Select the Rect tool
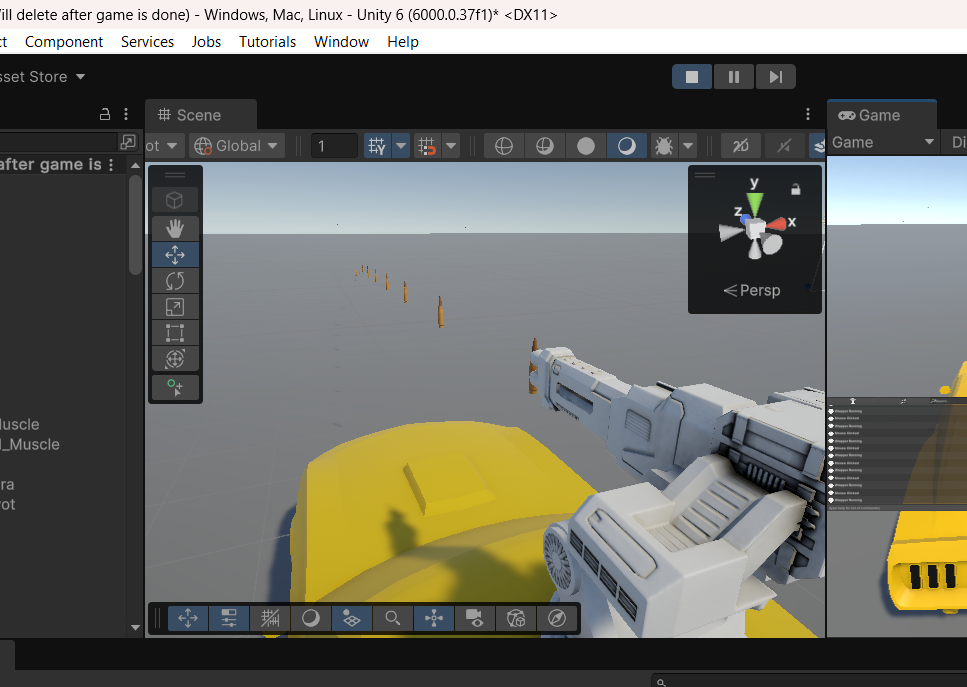The image size is (967, 687). pyautogui.click(x=175, y=333)
